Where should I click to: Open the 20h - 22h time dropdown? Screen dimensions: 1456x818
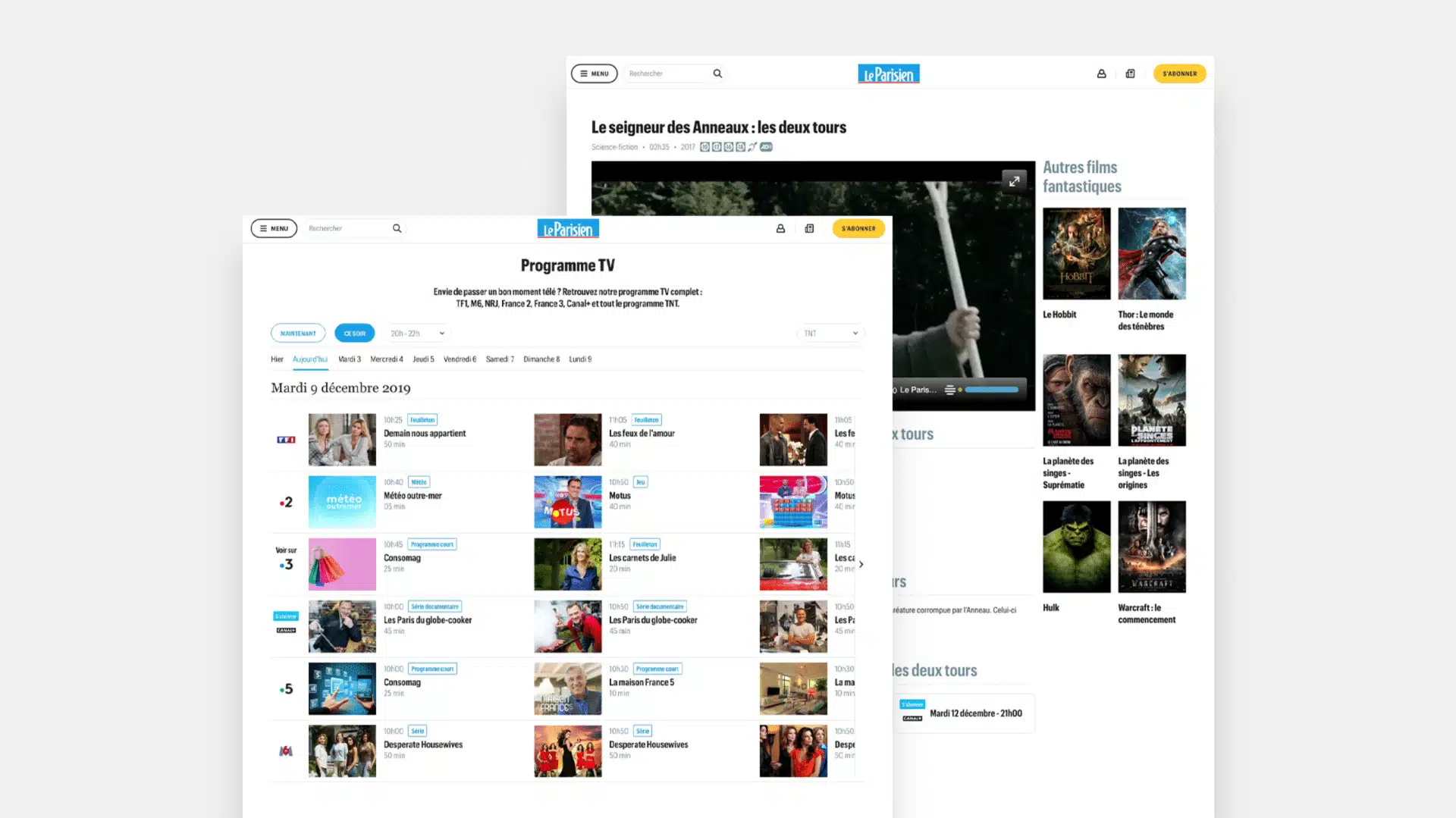417,334
